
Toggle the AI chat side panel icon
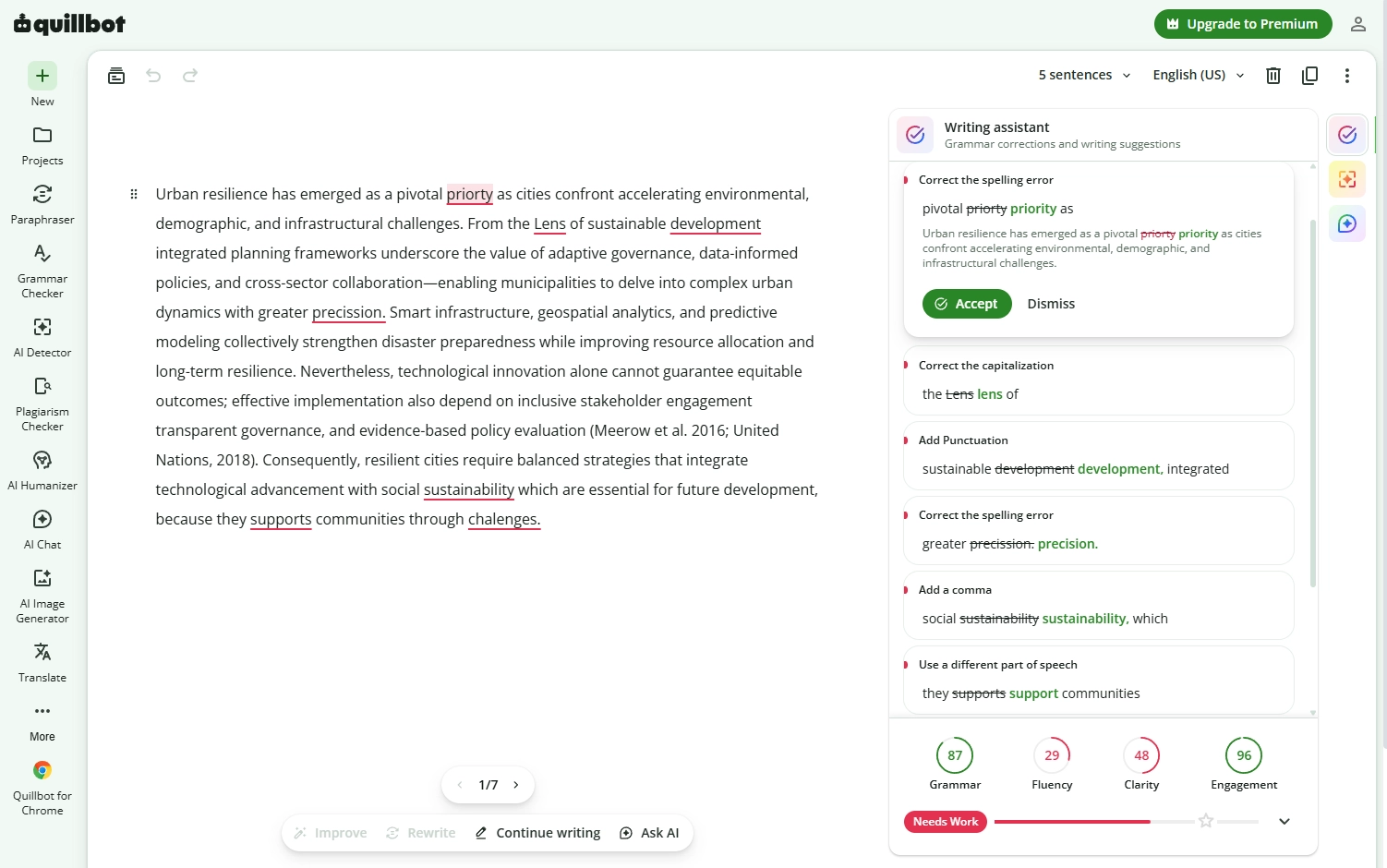click(x=1347, y=223)
